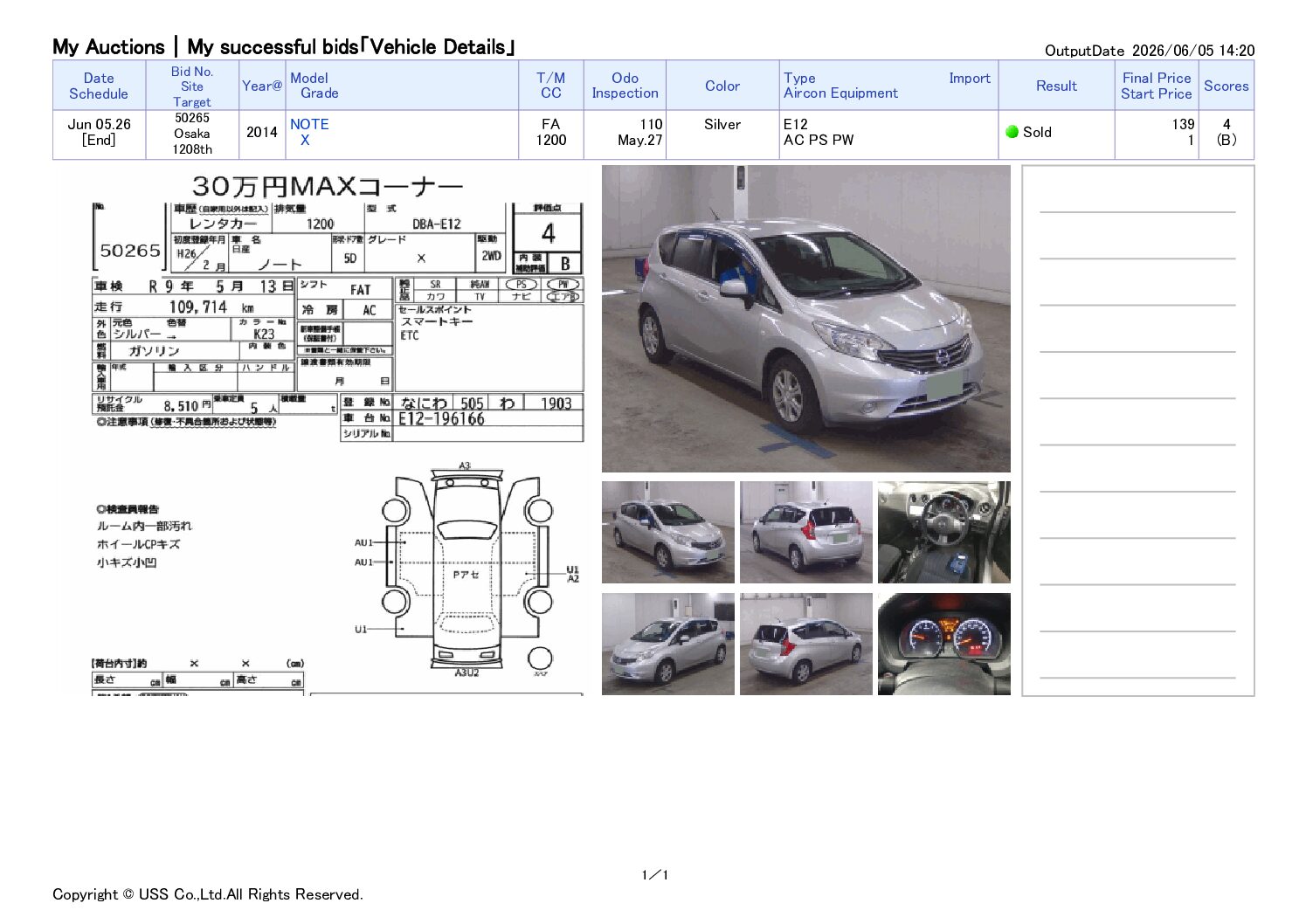Select the 139 final price cell

point(1157,134)
